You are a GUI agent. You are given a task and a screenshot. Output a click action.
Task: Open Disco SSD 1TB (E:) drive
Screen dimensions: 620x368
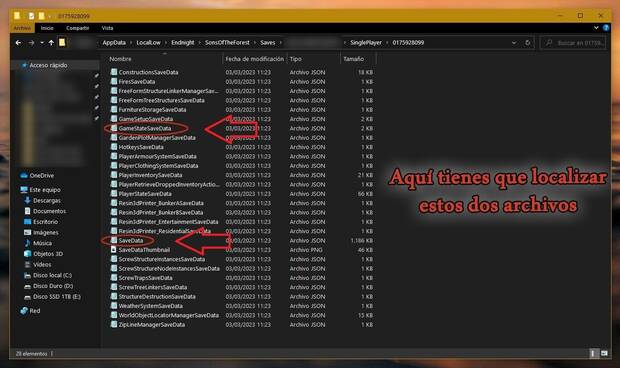click(x=53, y=296)
